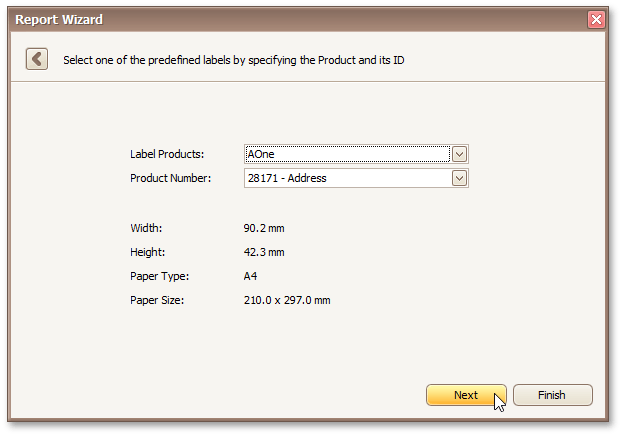Click the Label Products caption
The width and height of the screenshot is (622, 436).
(167, 154)
